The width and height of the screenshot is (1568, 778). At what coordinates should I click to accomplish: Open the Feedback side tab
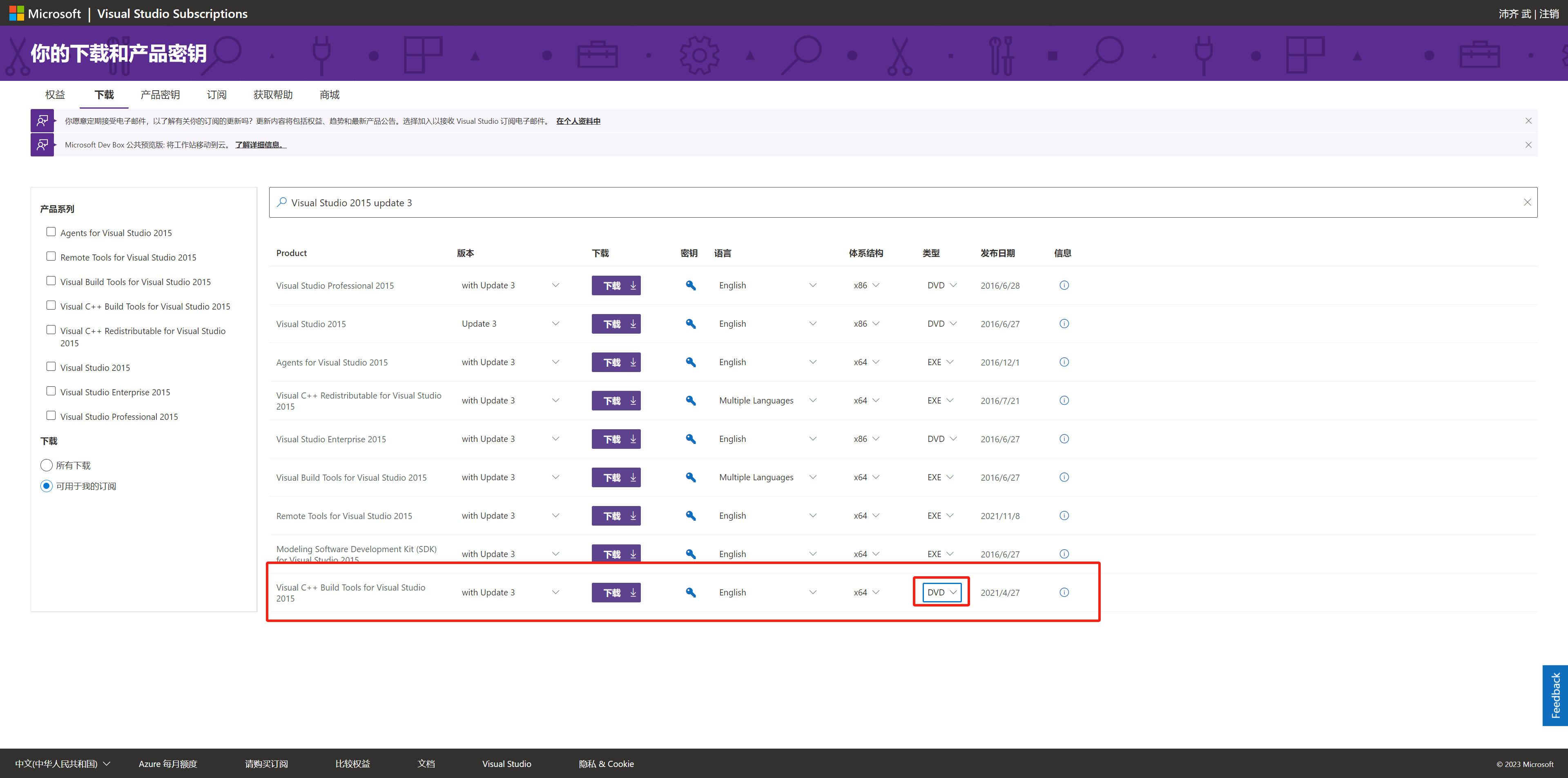(x=1555, y=695)
